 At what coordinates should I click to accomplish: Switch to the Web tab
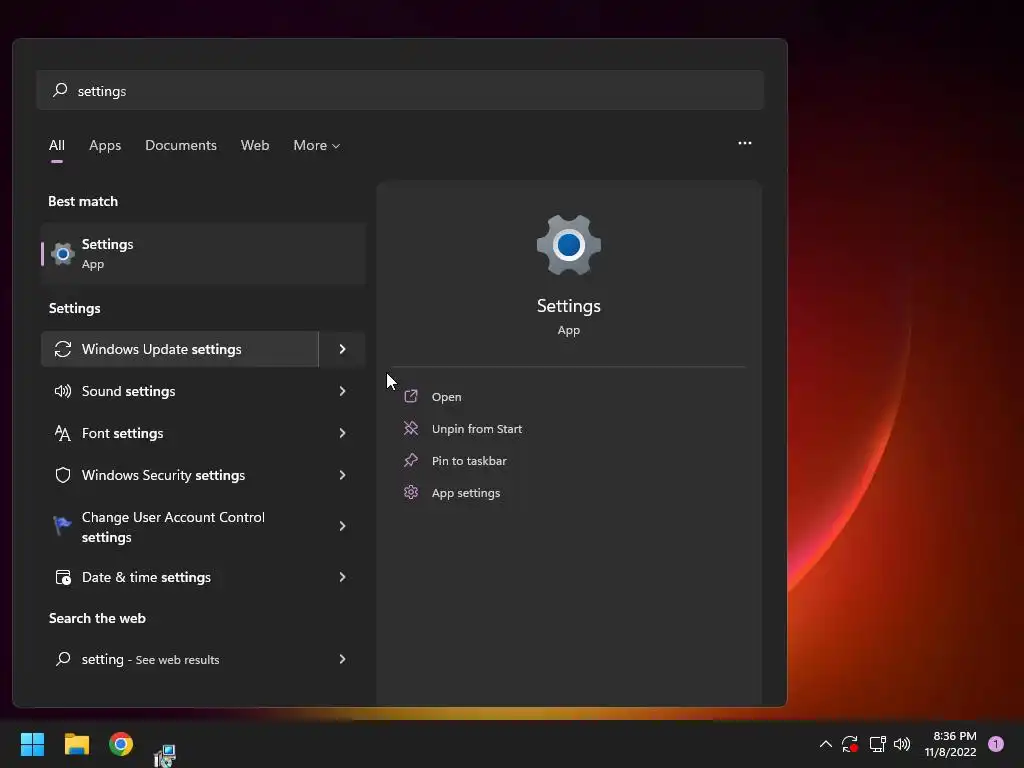[255, 145]
